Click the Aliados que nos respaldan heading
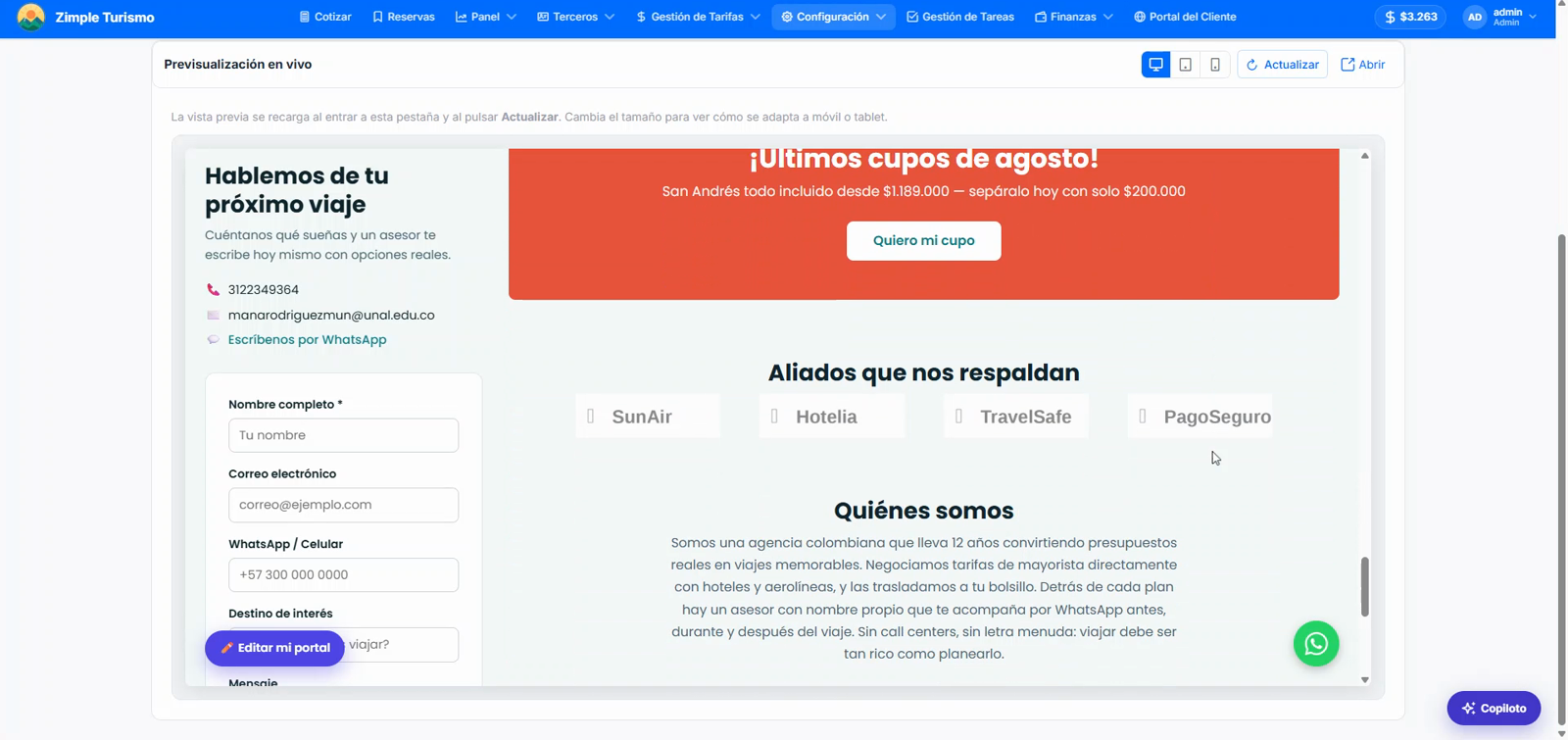 [923, 372]
